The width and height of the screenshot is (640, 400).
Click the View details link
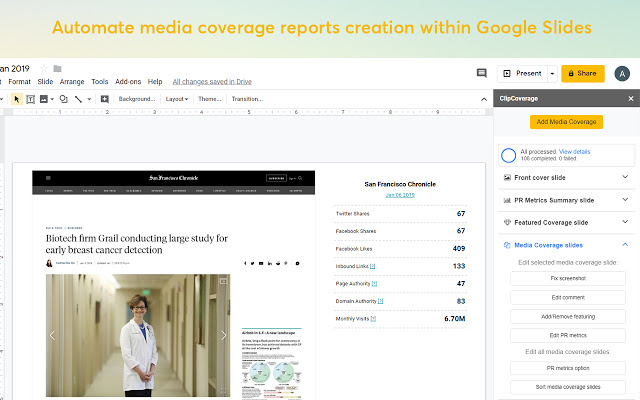click(574, 151)
